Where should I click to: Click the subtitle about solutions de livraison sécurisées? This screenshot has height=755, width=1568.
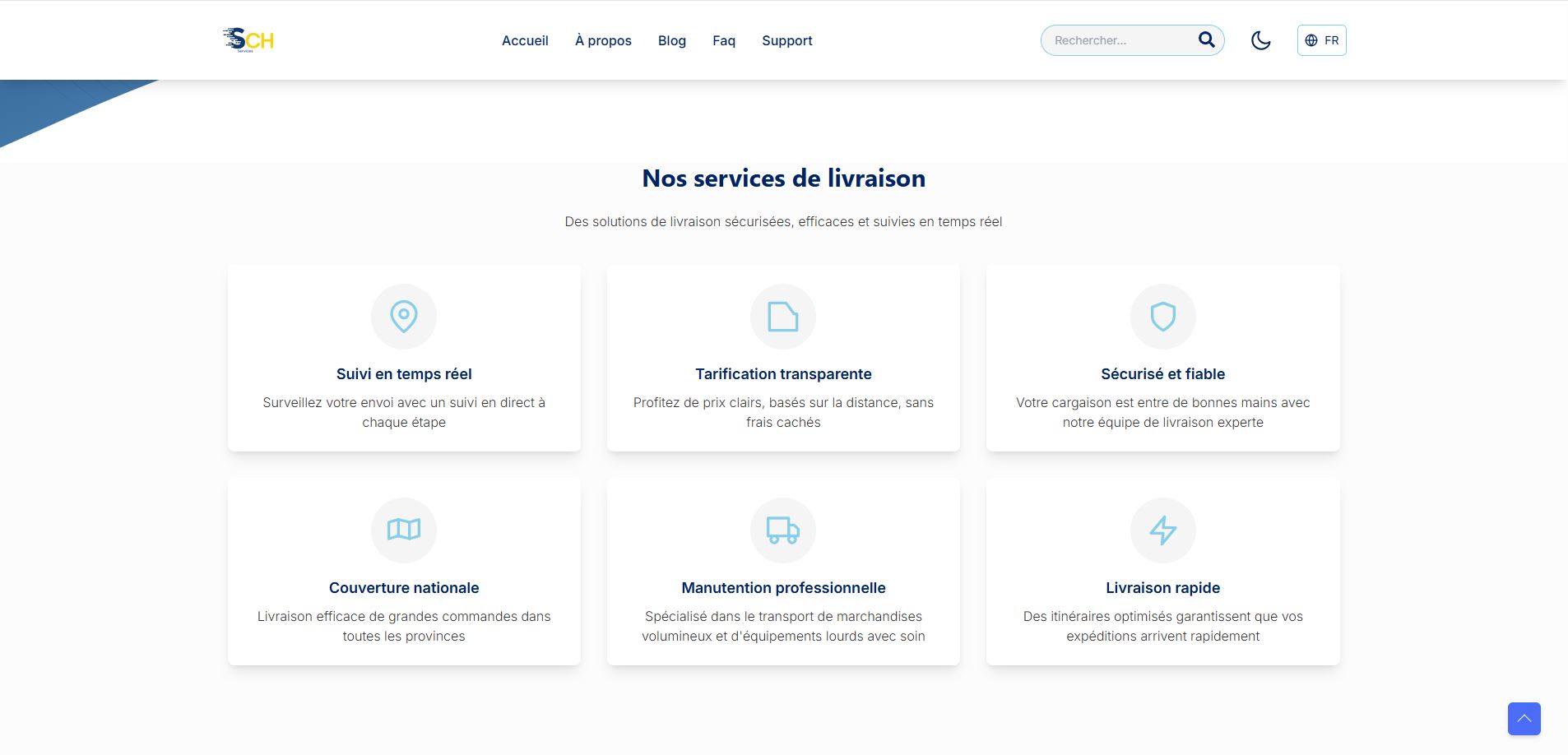[x=783, y=222]
